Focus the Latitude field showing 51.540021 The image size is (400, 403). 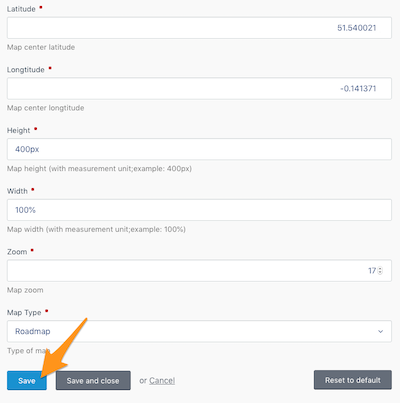coord(199,28)
